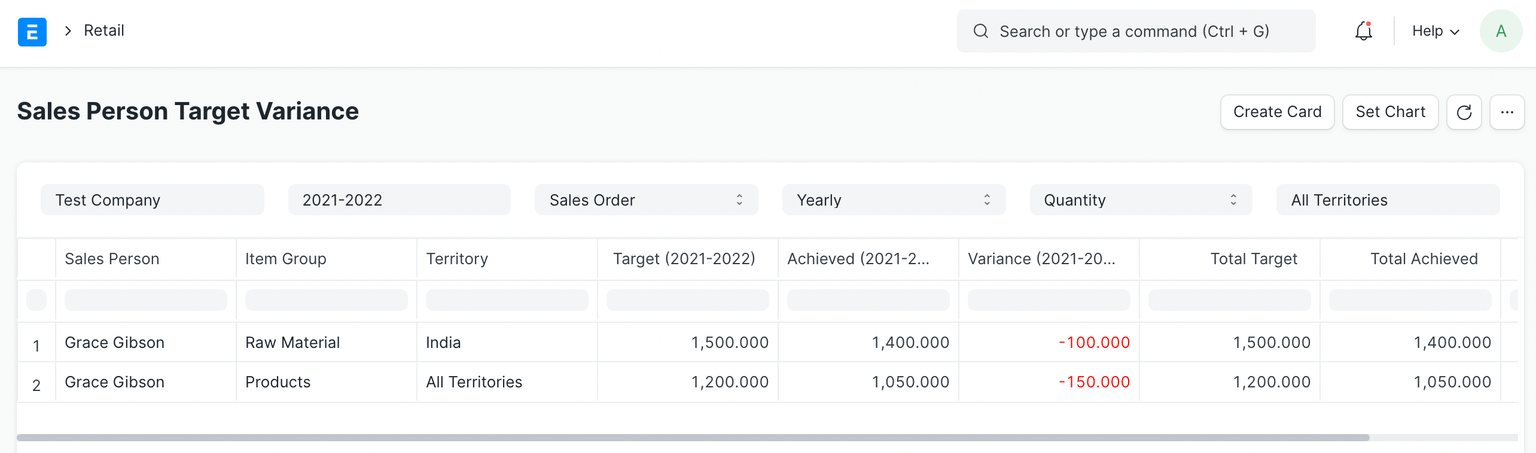This screenshot has height=453, width=1536.
Task: Click the Retail breadcrumb link
Action: (x=104, y=31)
